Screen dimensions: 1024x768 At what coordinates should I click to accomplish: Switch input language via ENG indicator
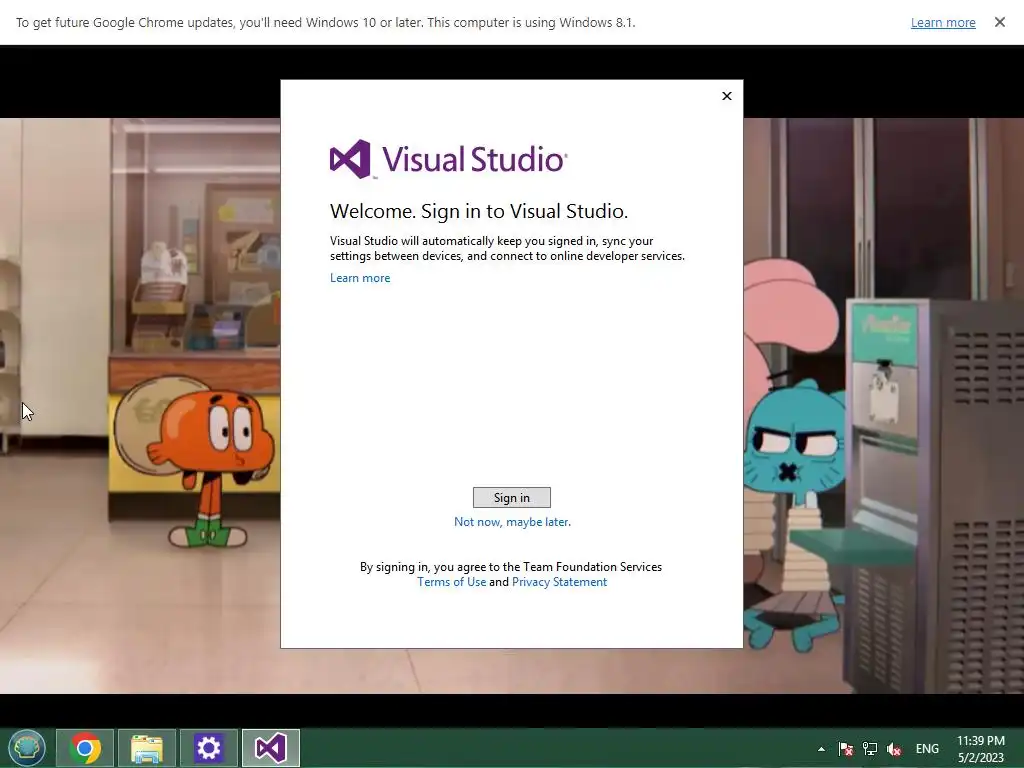pyautogui.click(x=927, y=749)
